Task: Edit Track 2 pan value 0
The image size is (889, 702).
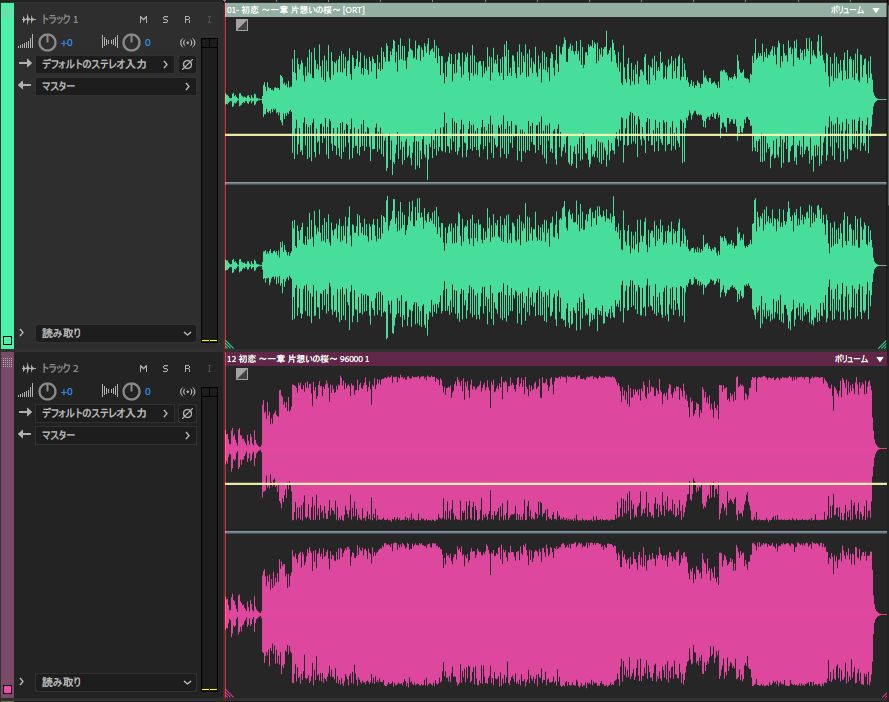Action: pyautogui.click(x=147, y=392)
